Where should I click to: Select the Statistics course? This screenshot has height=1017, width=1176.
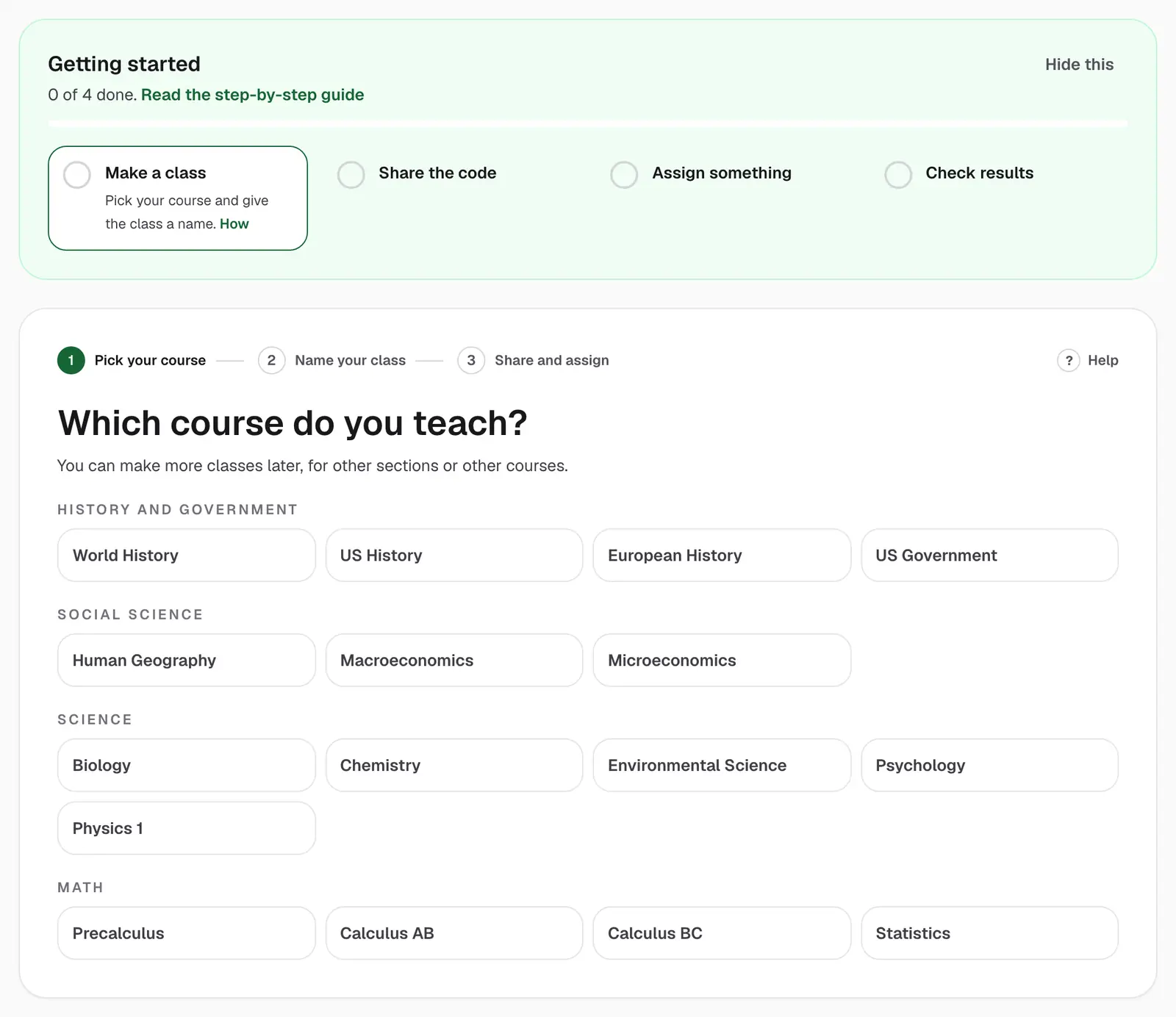point(989,933)
